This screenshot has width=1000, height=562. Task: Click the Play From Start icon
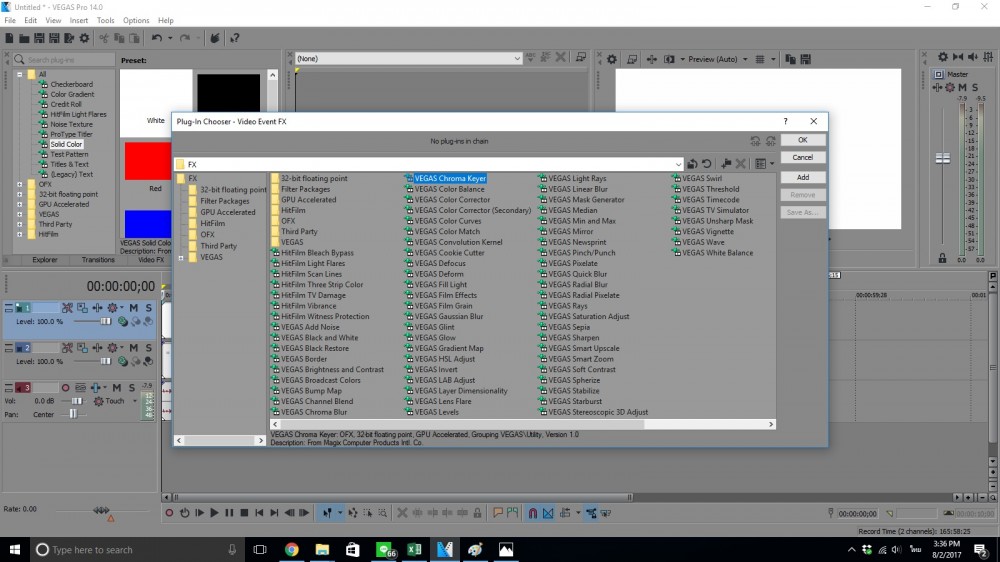pos(199,513)
